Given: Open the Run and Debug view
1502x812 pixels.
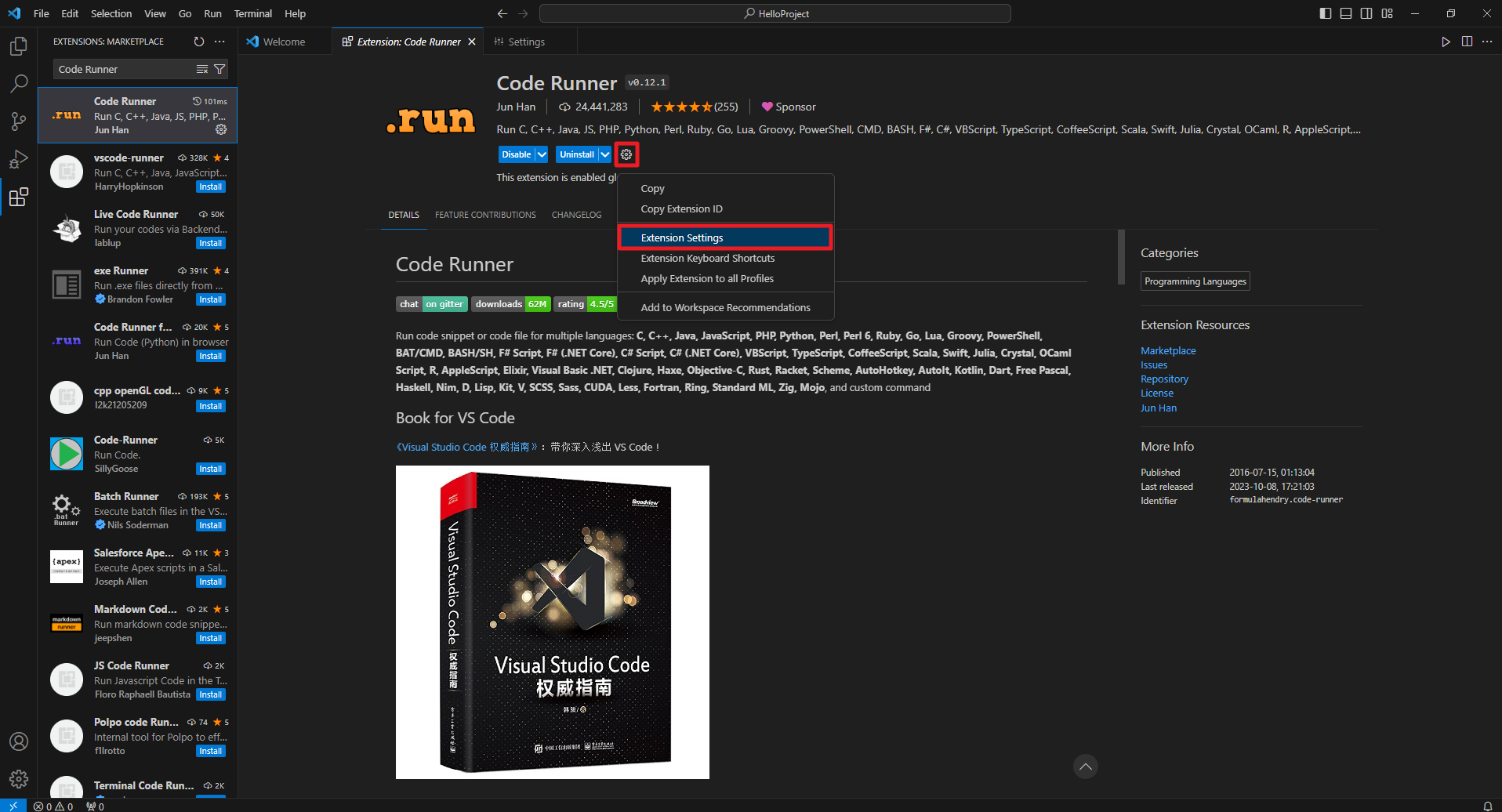Looking at the screenshot, I should (x=19, y=159).
